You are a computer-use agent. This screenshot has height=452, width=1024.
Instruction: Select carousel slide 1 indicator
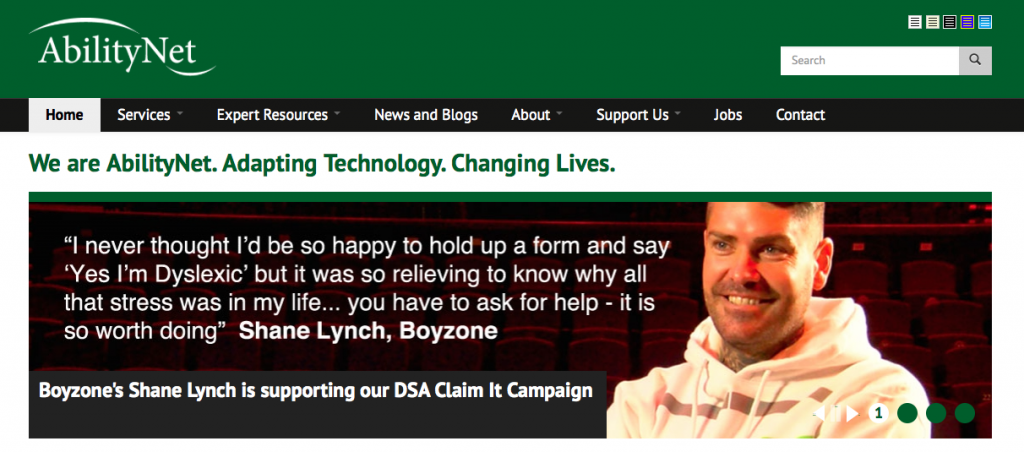(x=878, y=413)
